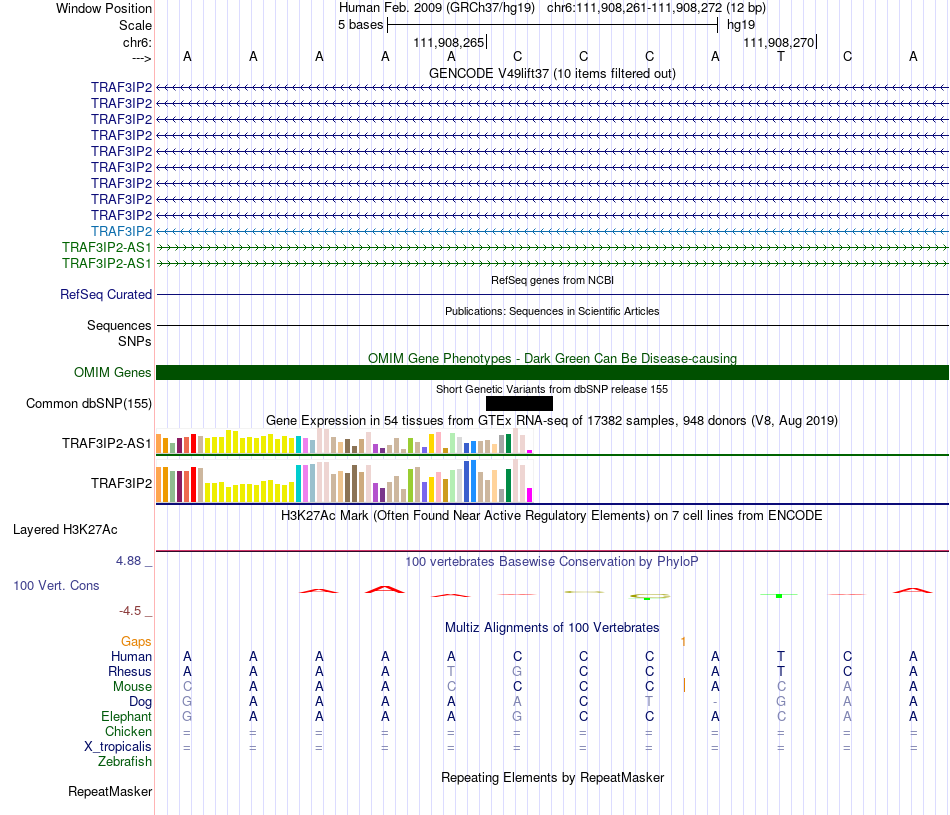
Task: Click the RefSeq Curated track label
Action: click(x=106, y=294)
